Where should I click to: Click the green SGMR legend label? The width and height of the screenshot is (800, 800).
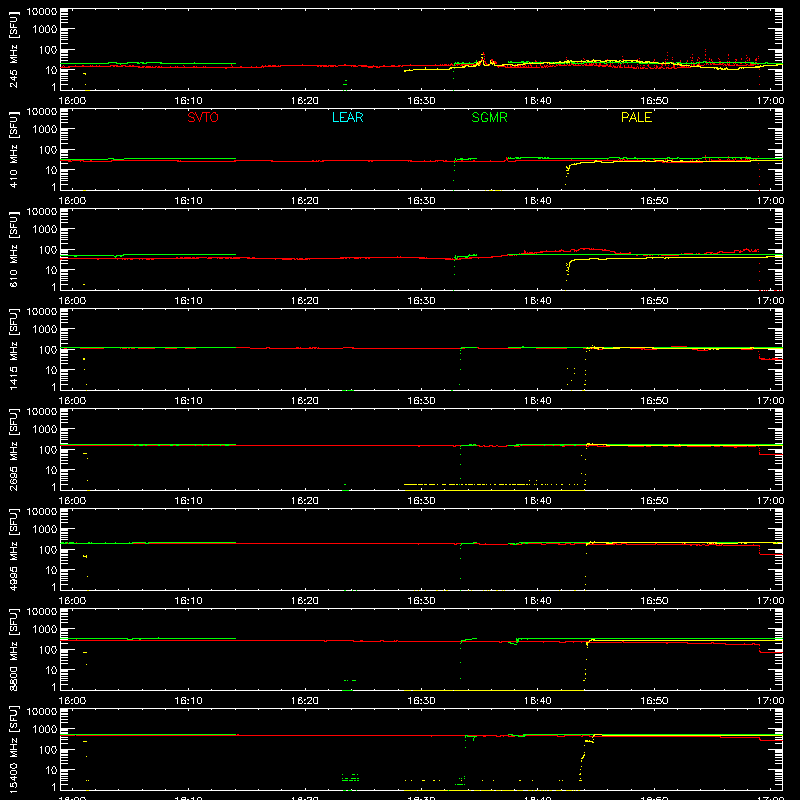pos(489,117)
